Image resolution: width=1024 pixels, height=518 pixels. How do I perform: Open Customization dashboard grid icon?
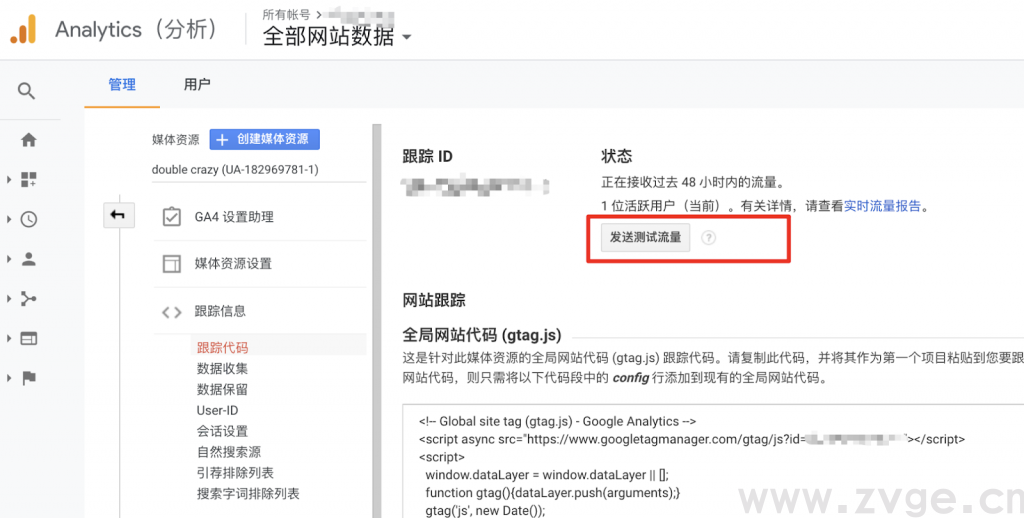pyautogui.click(x=29, y=180)
